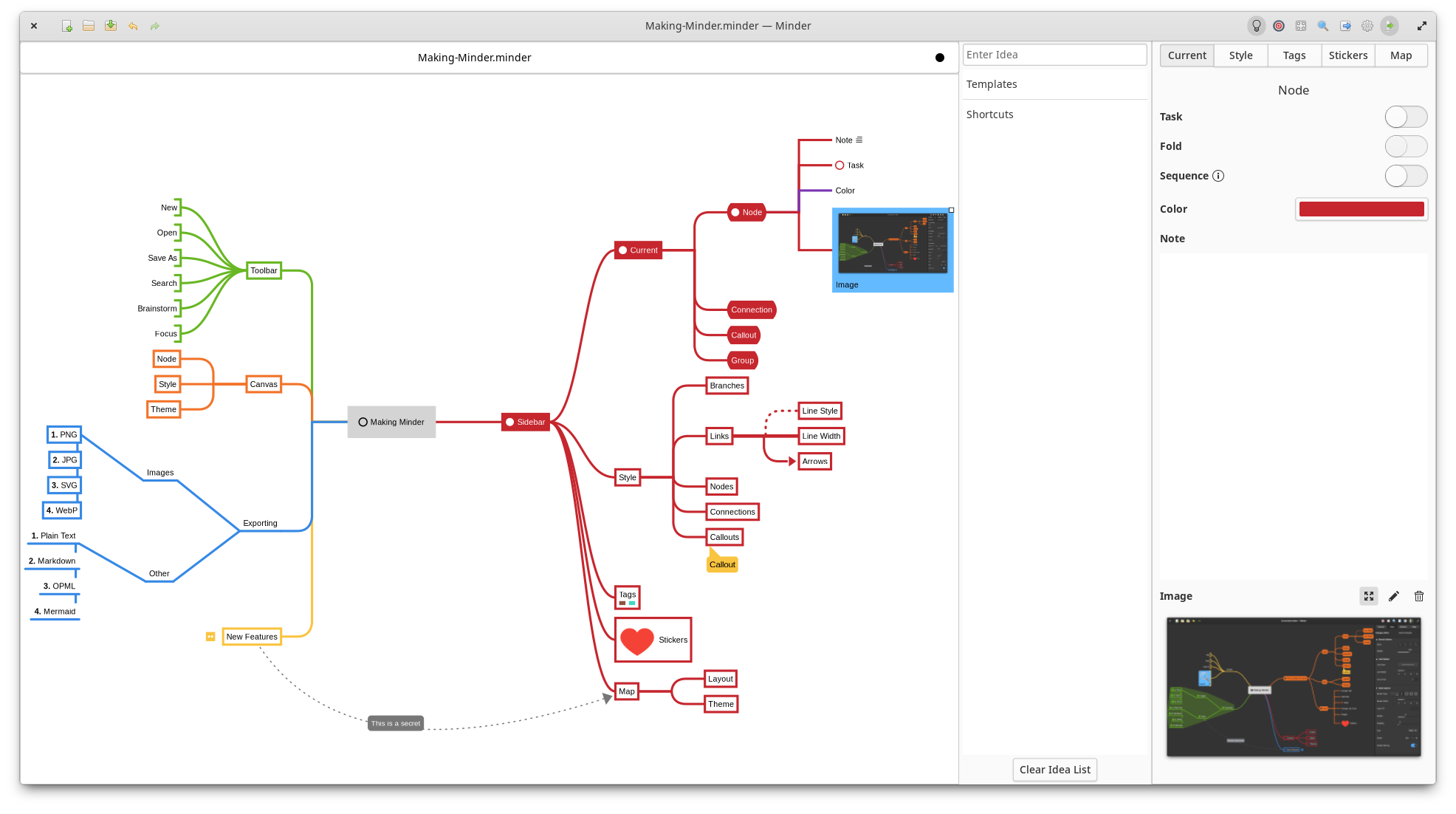Toggle the Fold switch
This screenshot has height=814, width=1456.
pyautogui.click(x=1406, y=146)
